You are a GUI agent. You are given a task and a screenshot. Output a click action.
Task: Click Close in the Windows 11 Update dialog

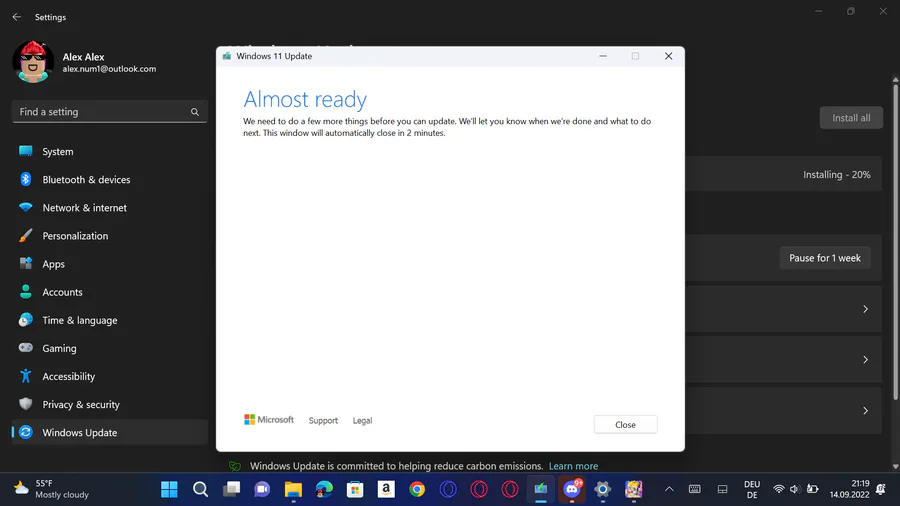[x=625, y=425]
